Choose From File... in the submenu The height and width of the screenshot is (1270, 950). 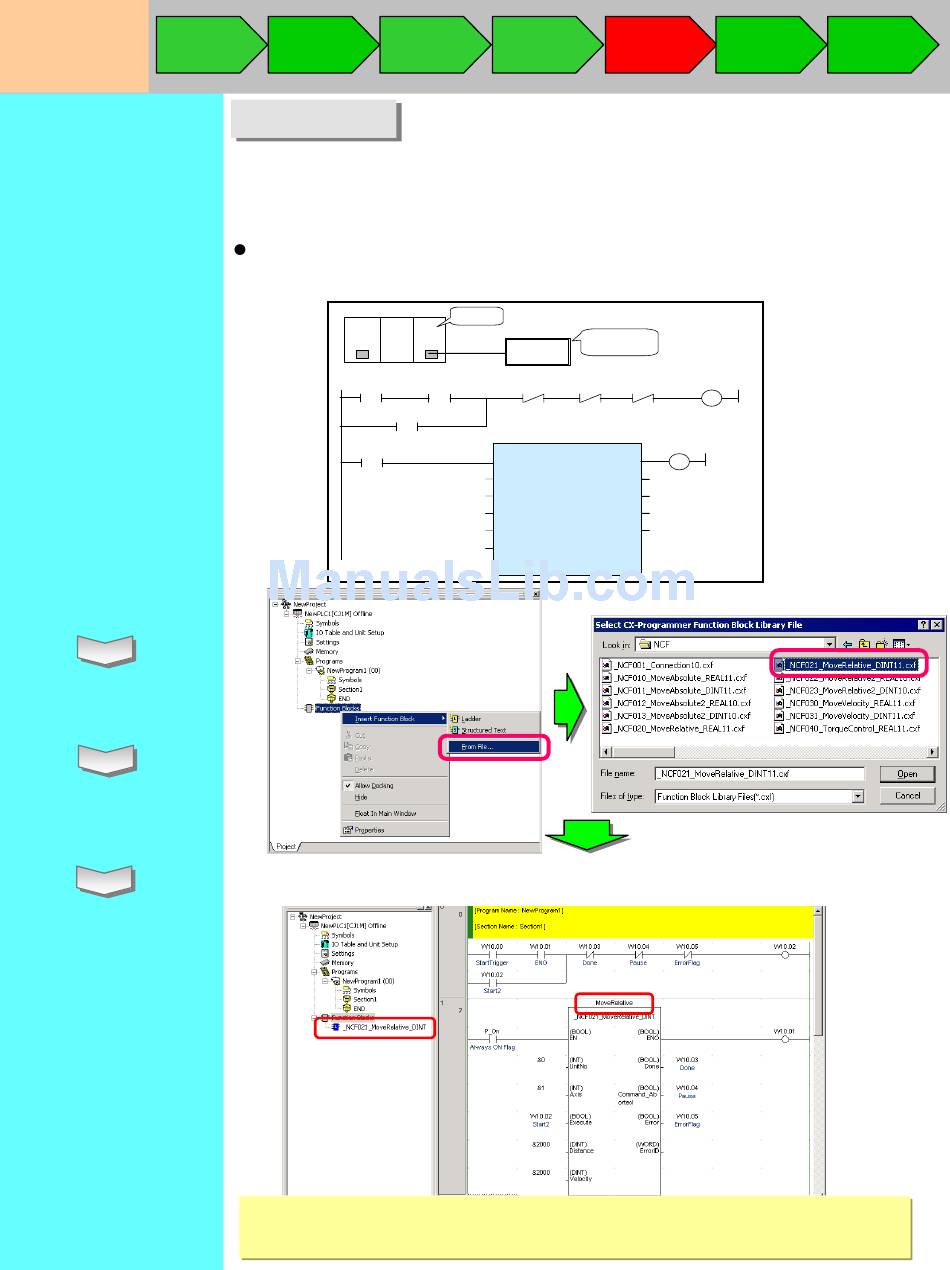[492, 746]
